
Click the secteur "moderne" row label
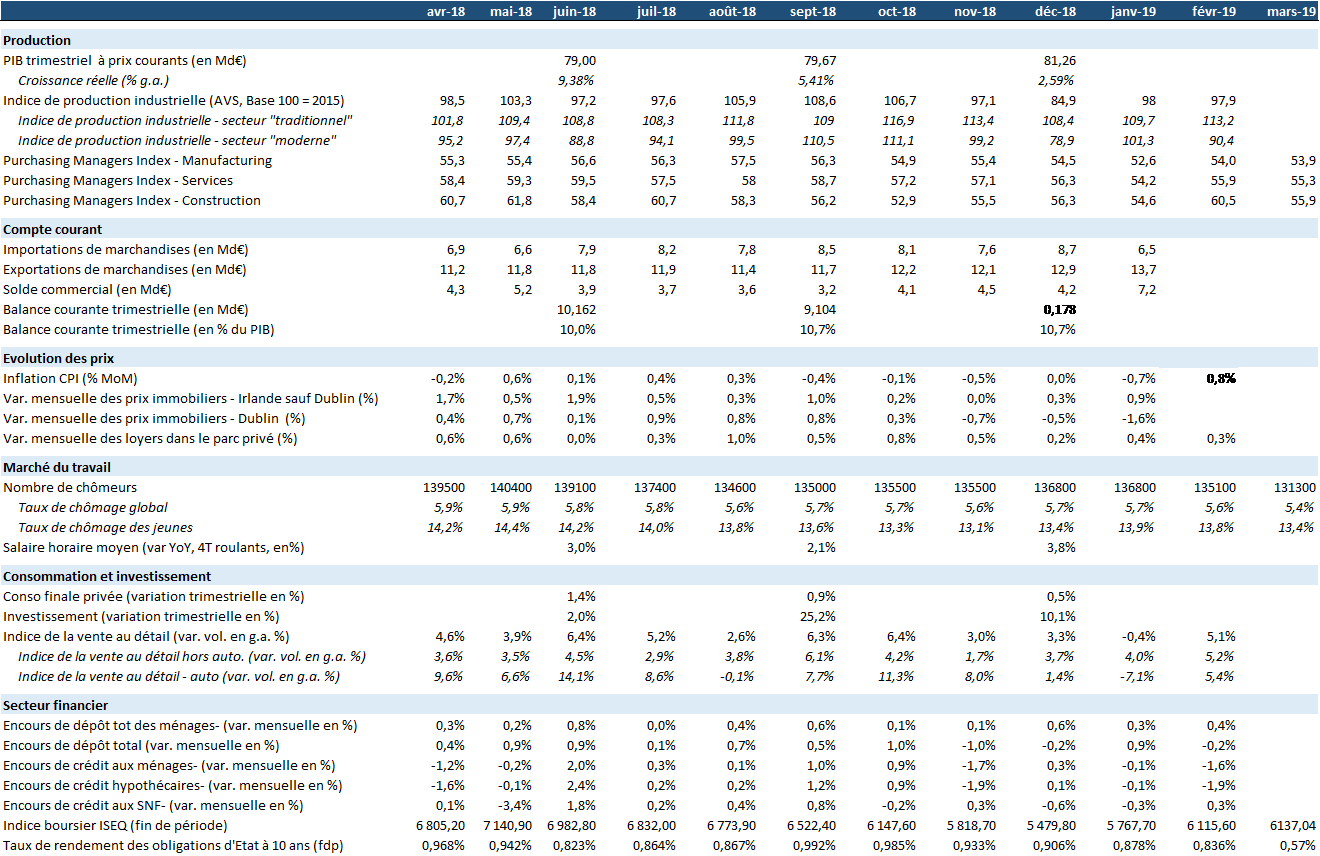tap(177, 141)
